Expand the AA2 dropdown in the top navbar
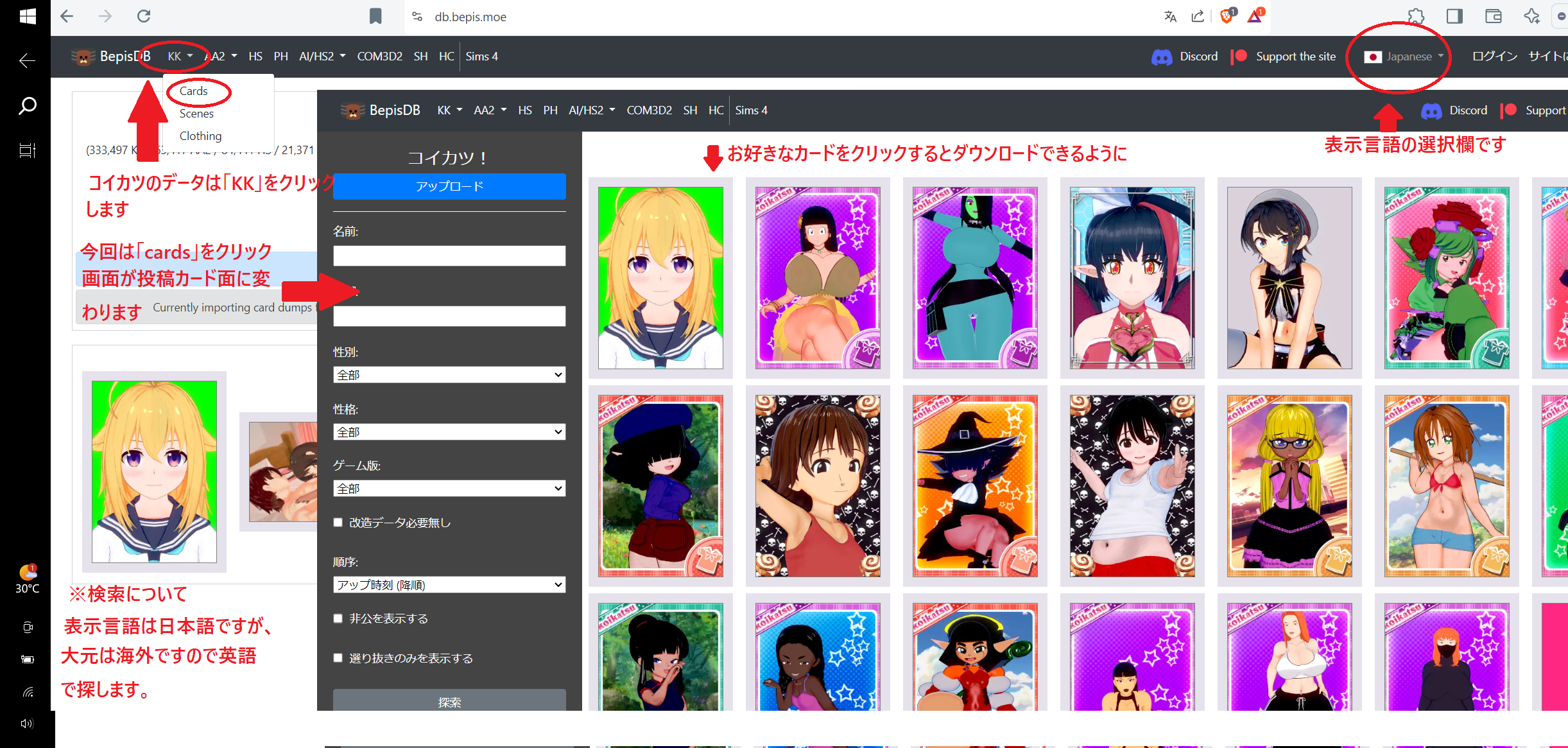This screenshot has height=748, width=1568. coord(221,57)
